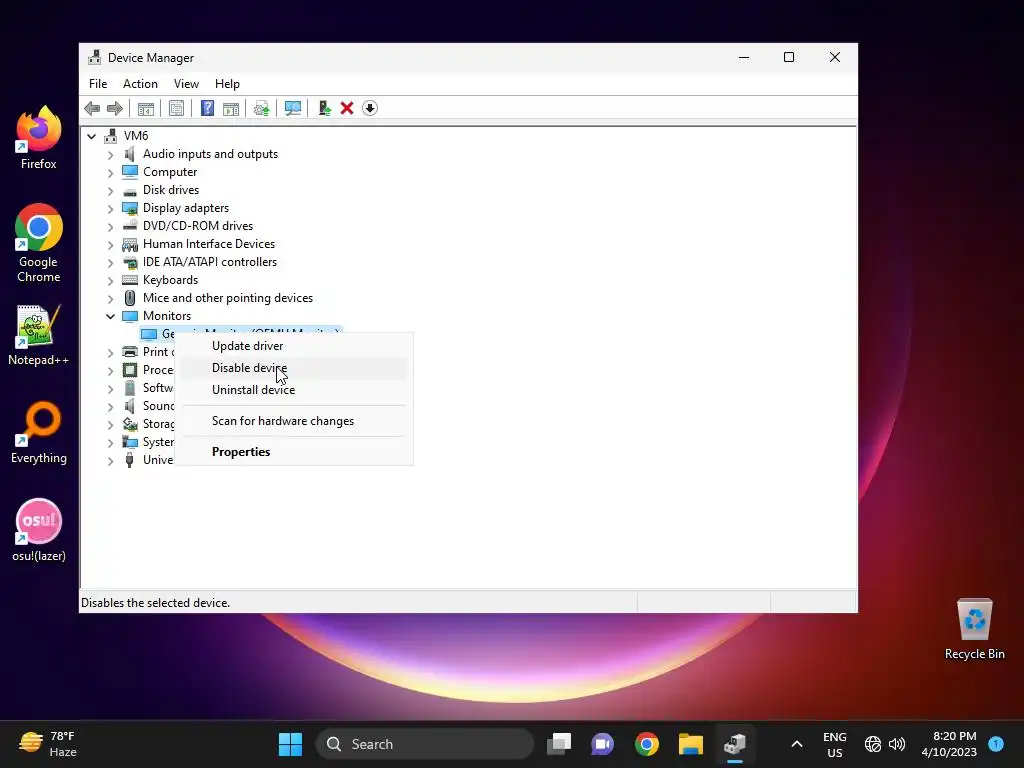Select the Human Interface Devices icon
This screenshot has width=1024, height=768.
[130, 244]
